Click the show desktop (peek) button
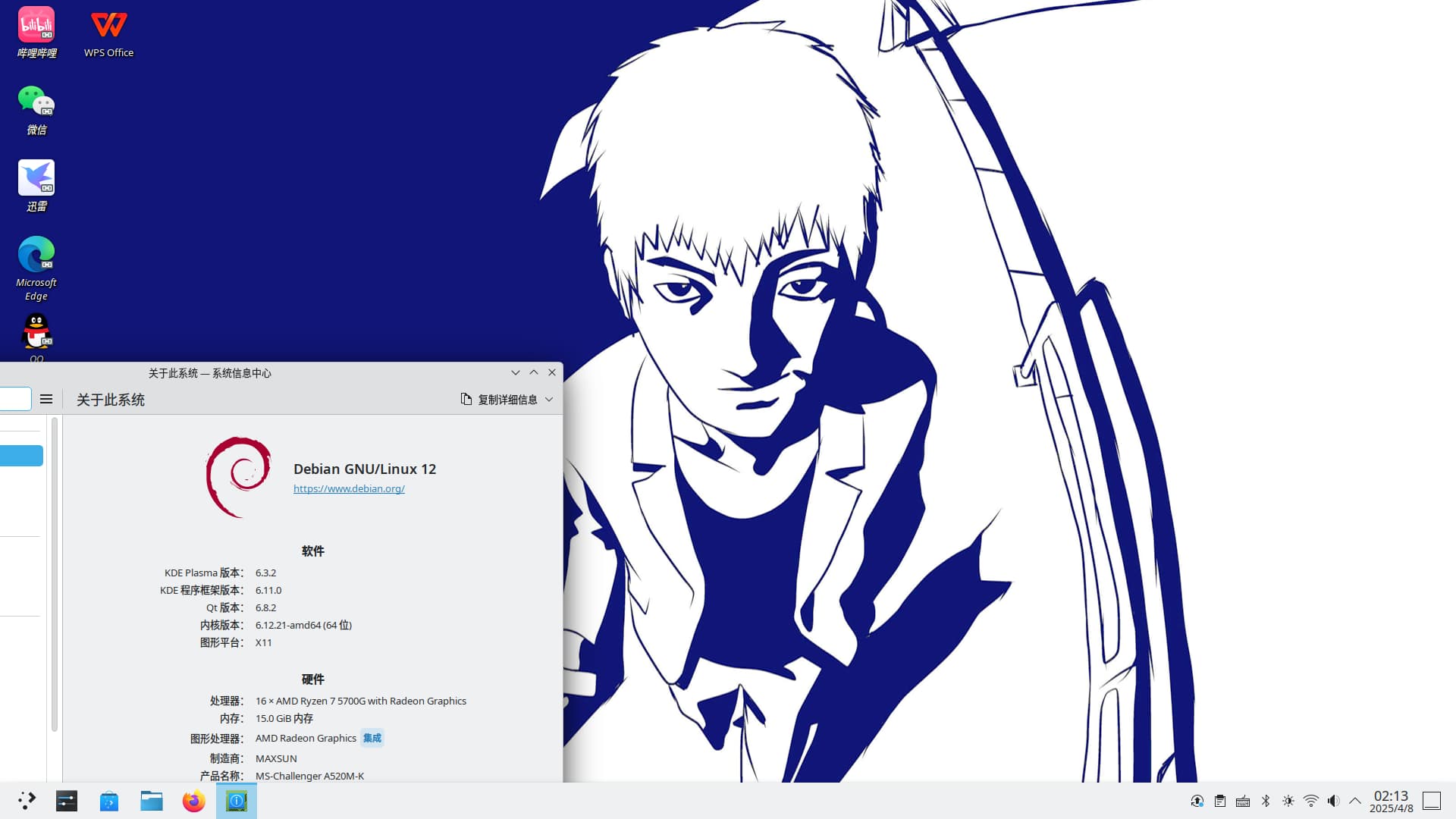This screenshot has width=1456, height=819. tap(1432, 801)
